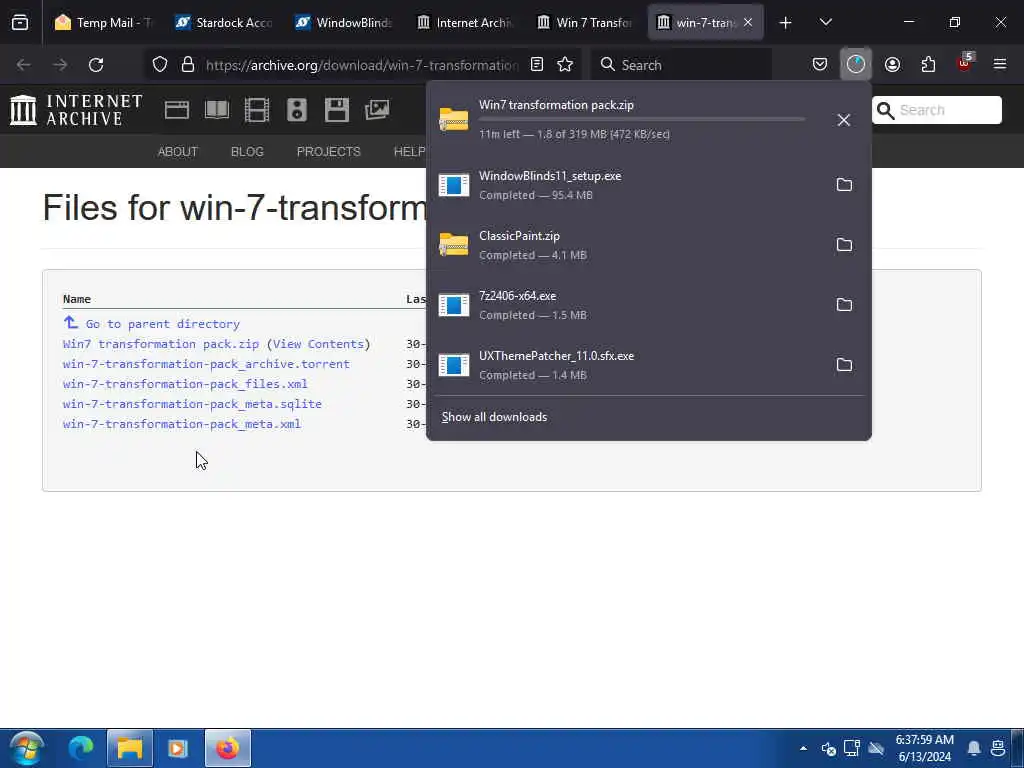Open win-7-transformation-pack_archive.torrent link
The height and width of the screenshot is (768, 1024).
pos(206,364)
